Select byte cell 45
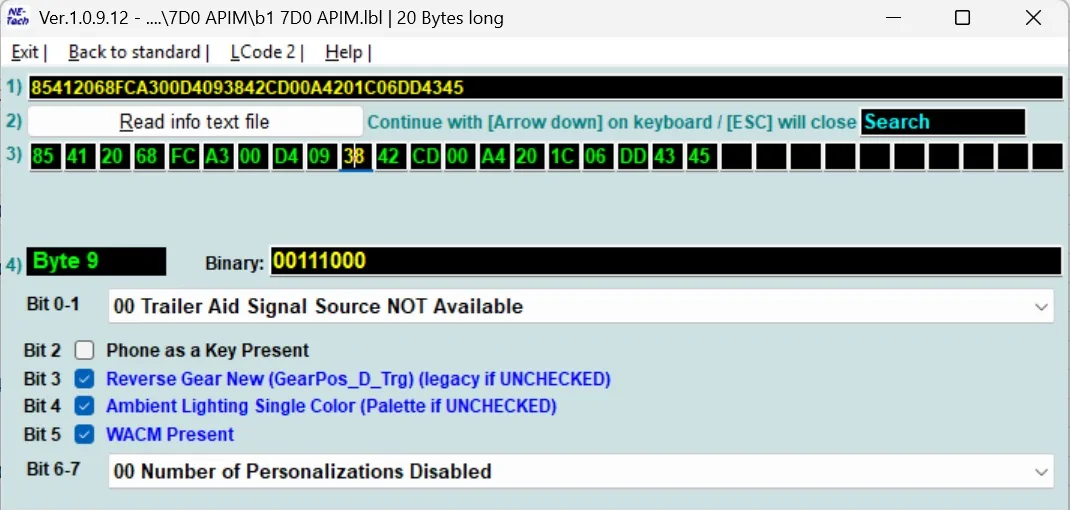The width and height of the screenshot is (1070, 510). (699, 156)
